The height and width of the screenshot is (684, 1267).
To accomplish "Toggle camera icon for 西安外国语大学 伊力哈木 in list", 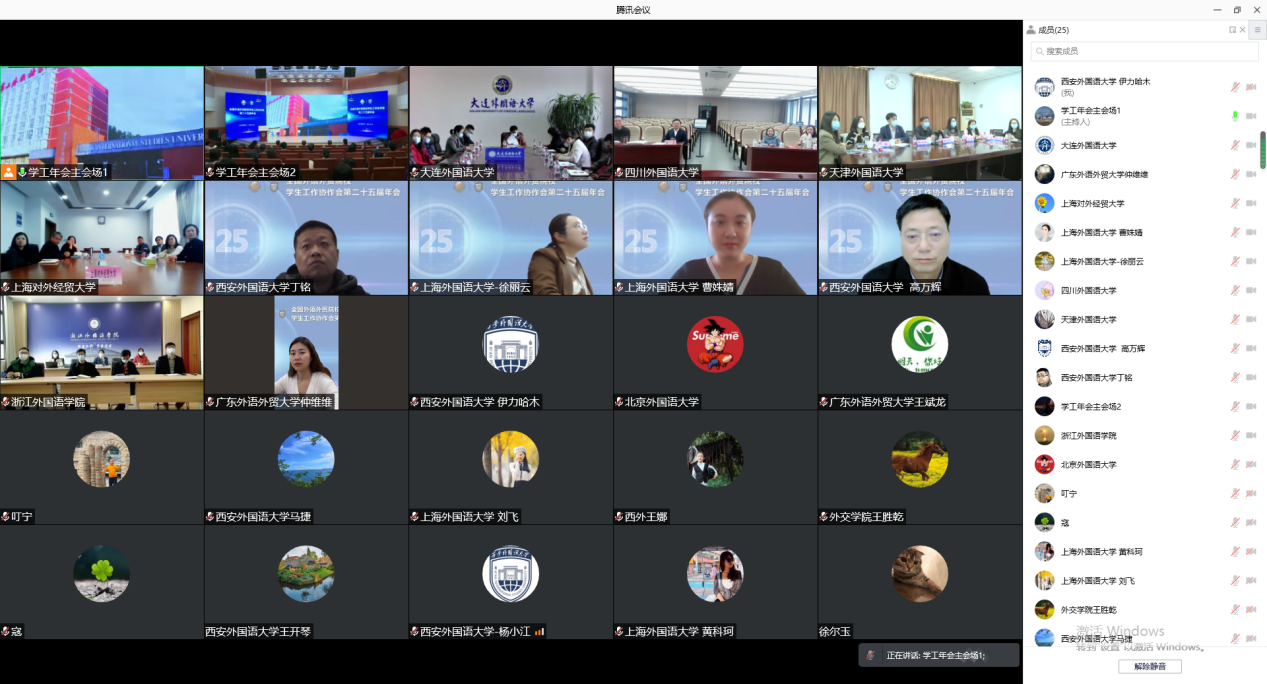I will 1250,87.
